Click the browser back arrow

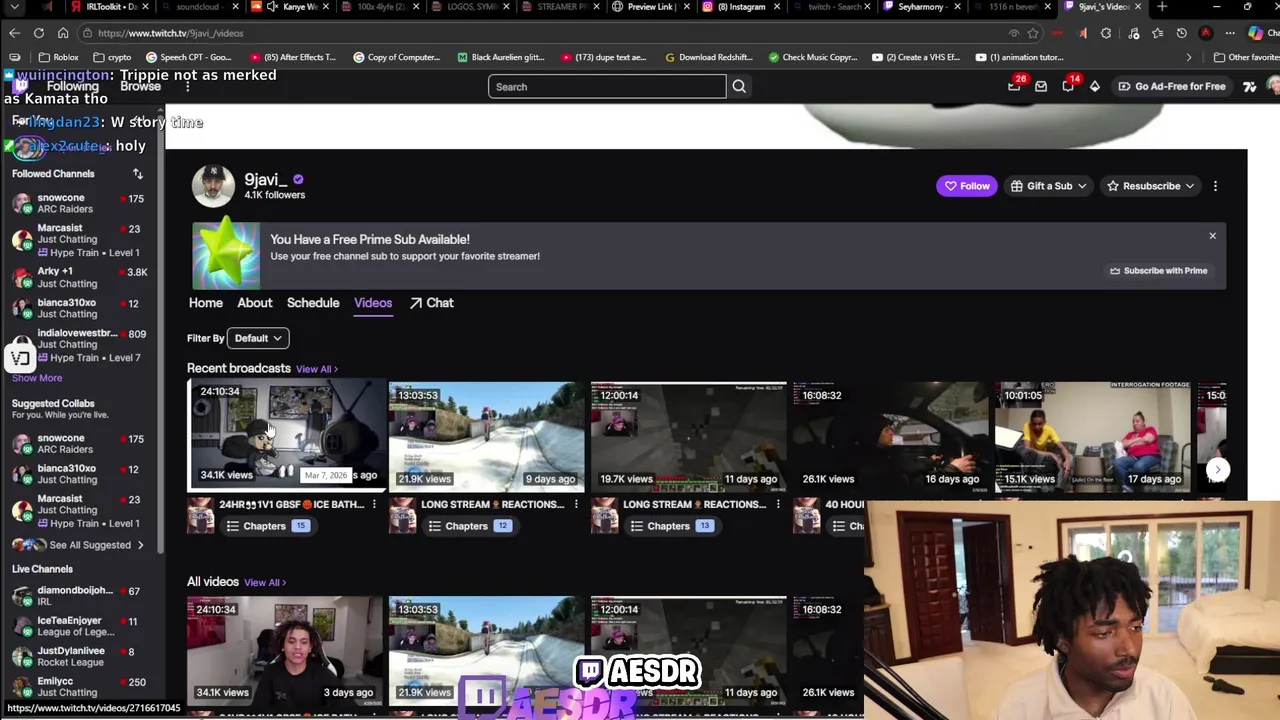pyautogui.click(x=14, y=33)
